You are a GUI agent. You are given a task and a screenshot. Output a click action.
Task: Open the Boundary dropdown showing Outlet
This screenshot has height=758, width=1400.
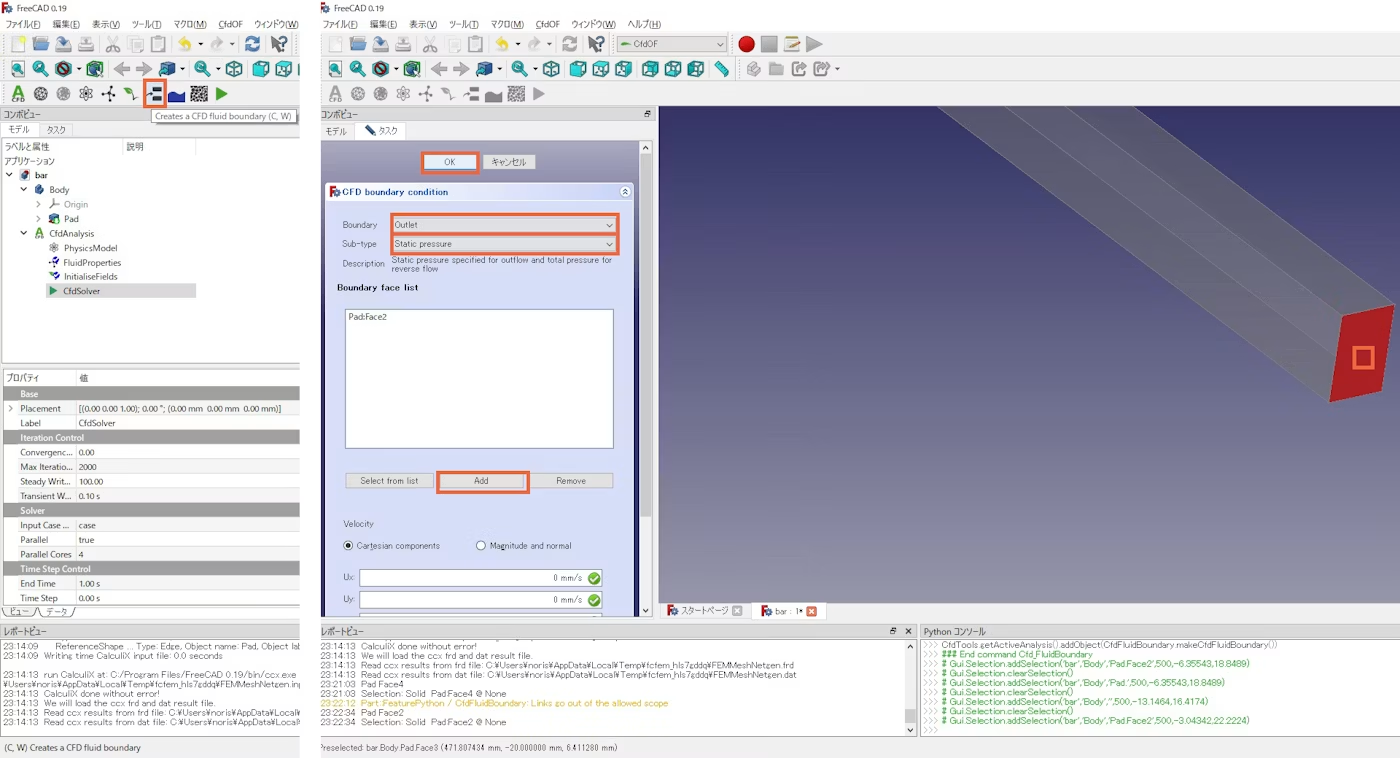coord(504,225)
